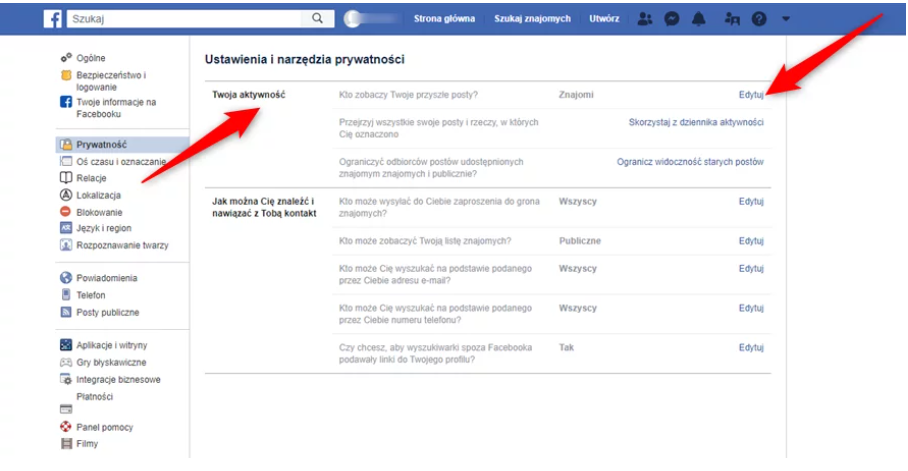Go to Strona główna

pyautogui.click(x=444, y=19)
